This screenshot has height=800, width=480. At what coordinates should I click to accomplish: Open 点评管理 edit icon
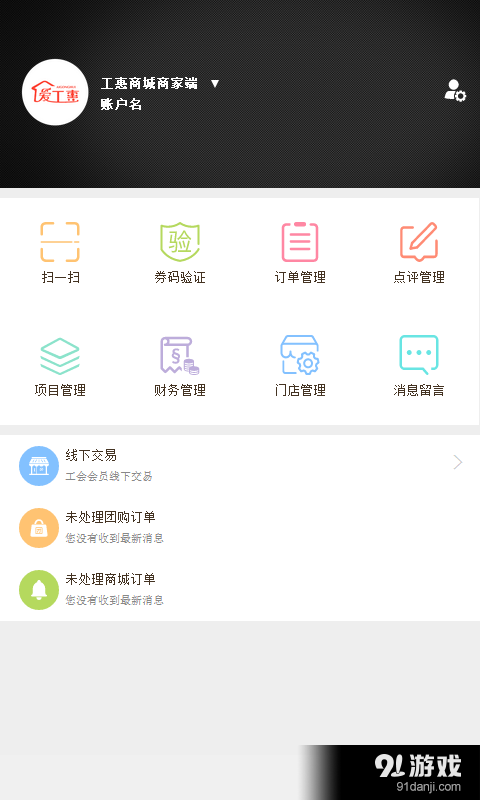coord(419,242)
